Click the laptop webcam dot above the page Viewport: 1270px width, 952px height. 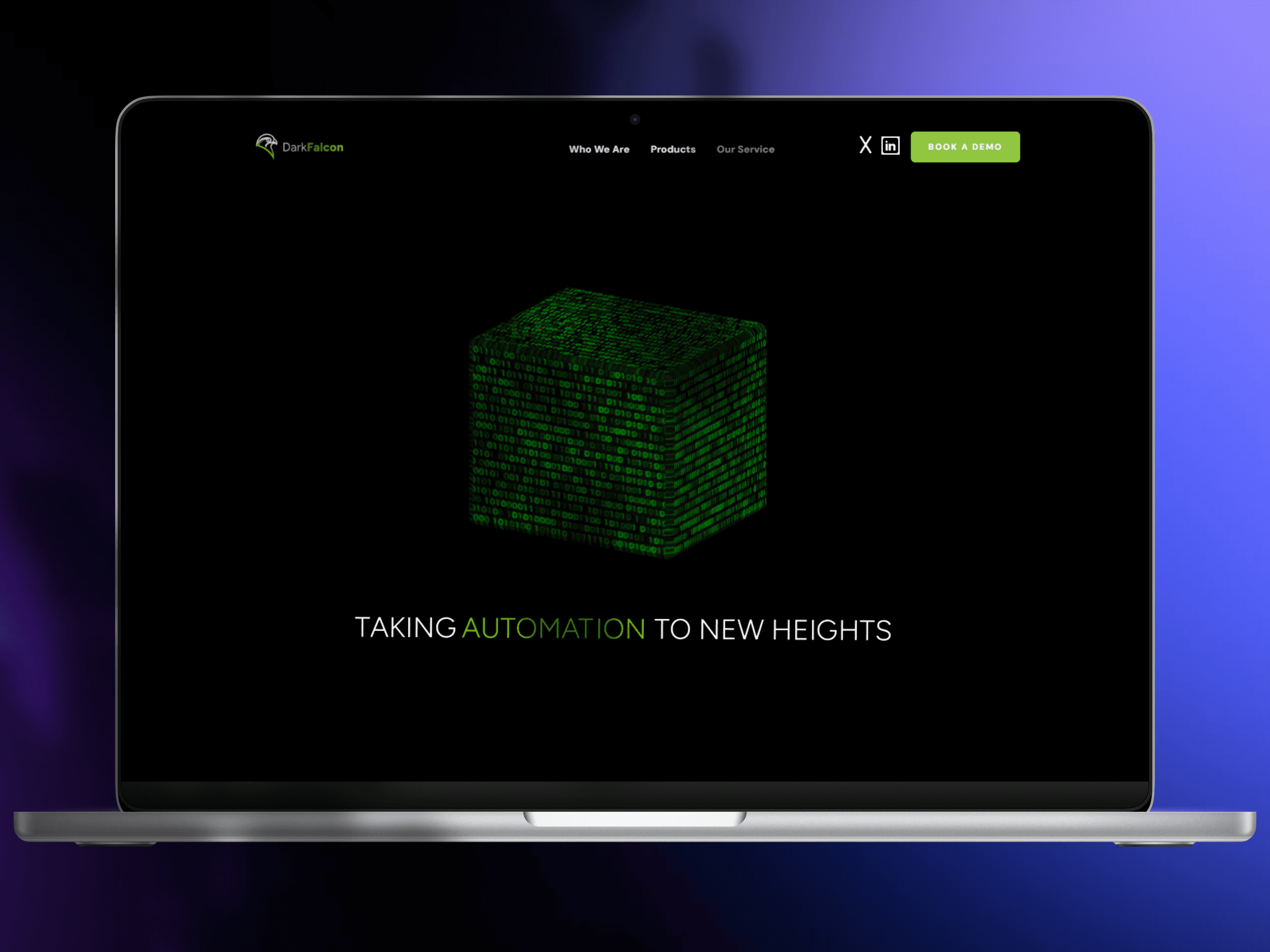pyautogui.click(x=635, y=119)
